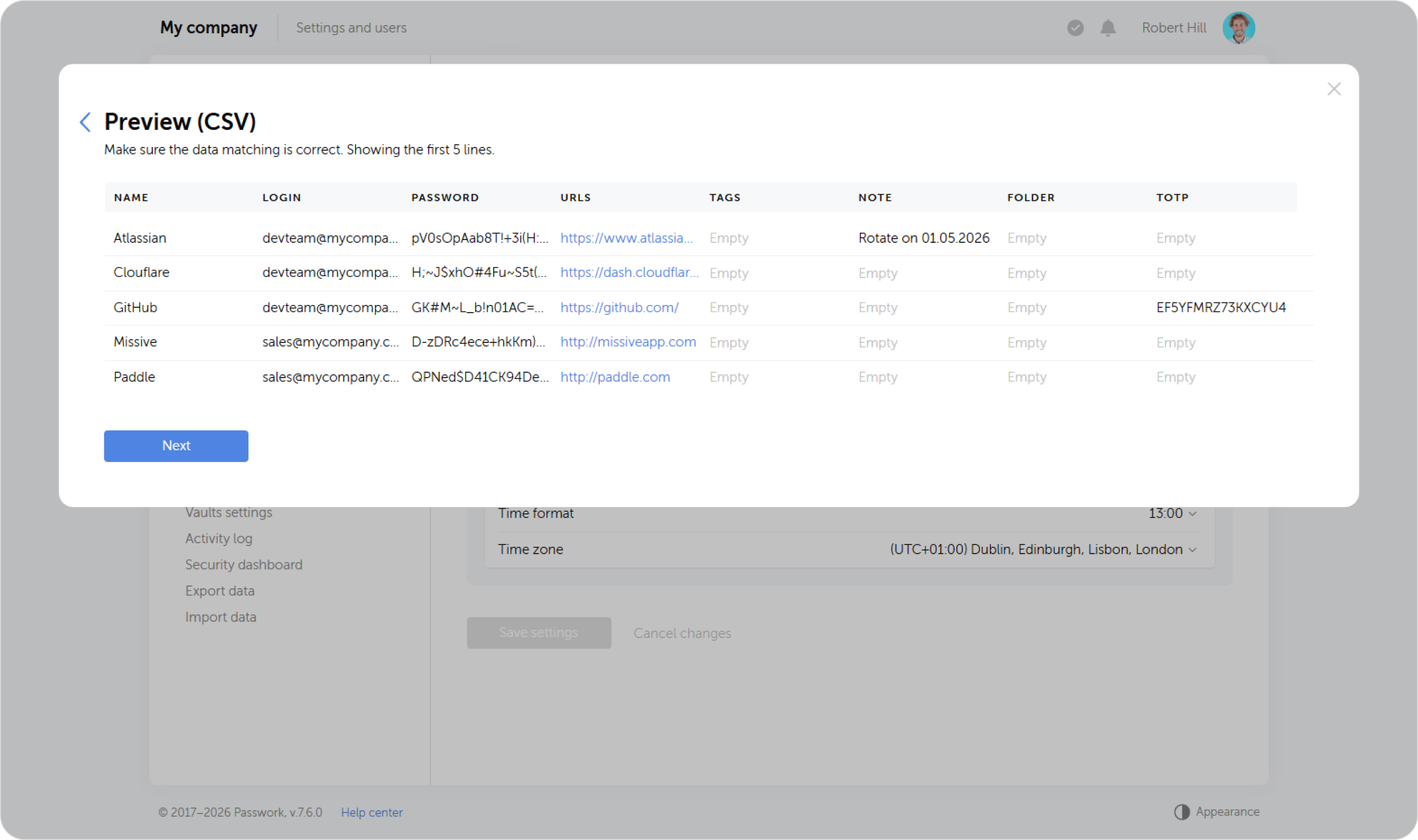
Task: Click the NOTE column header
Action: click(875, 197)
